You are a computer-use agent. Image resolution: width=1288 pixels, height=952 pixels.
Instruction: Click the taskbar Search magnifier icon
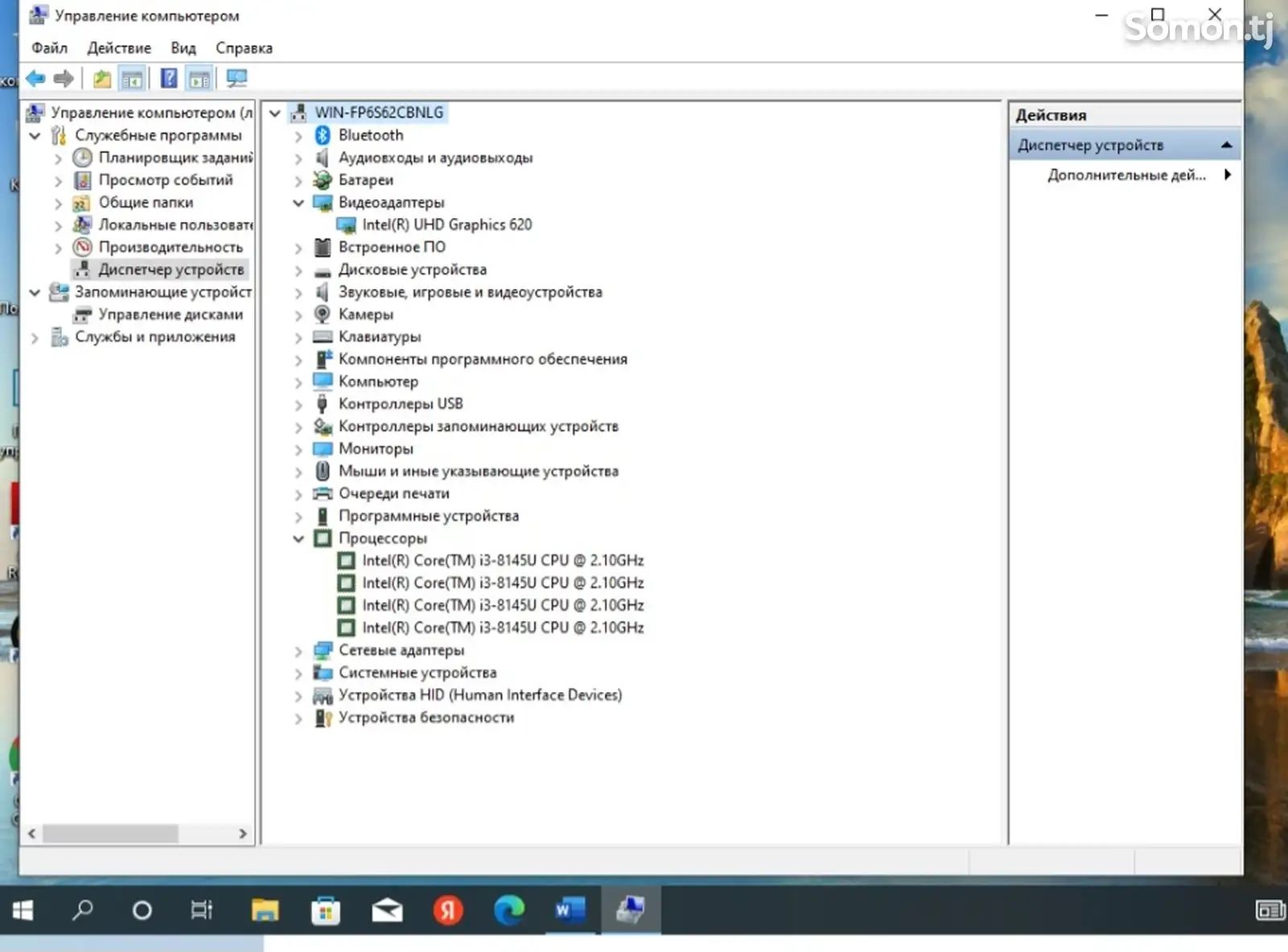click(x=82, y=910)
